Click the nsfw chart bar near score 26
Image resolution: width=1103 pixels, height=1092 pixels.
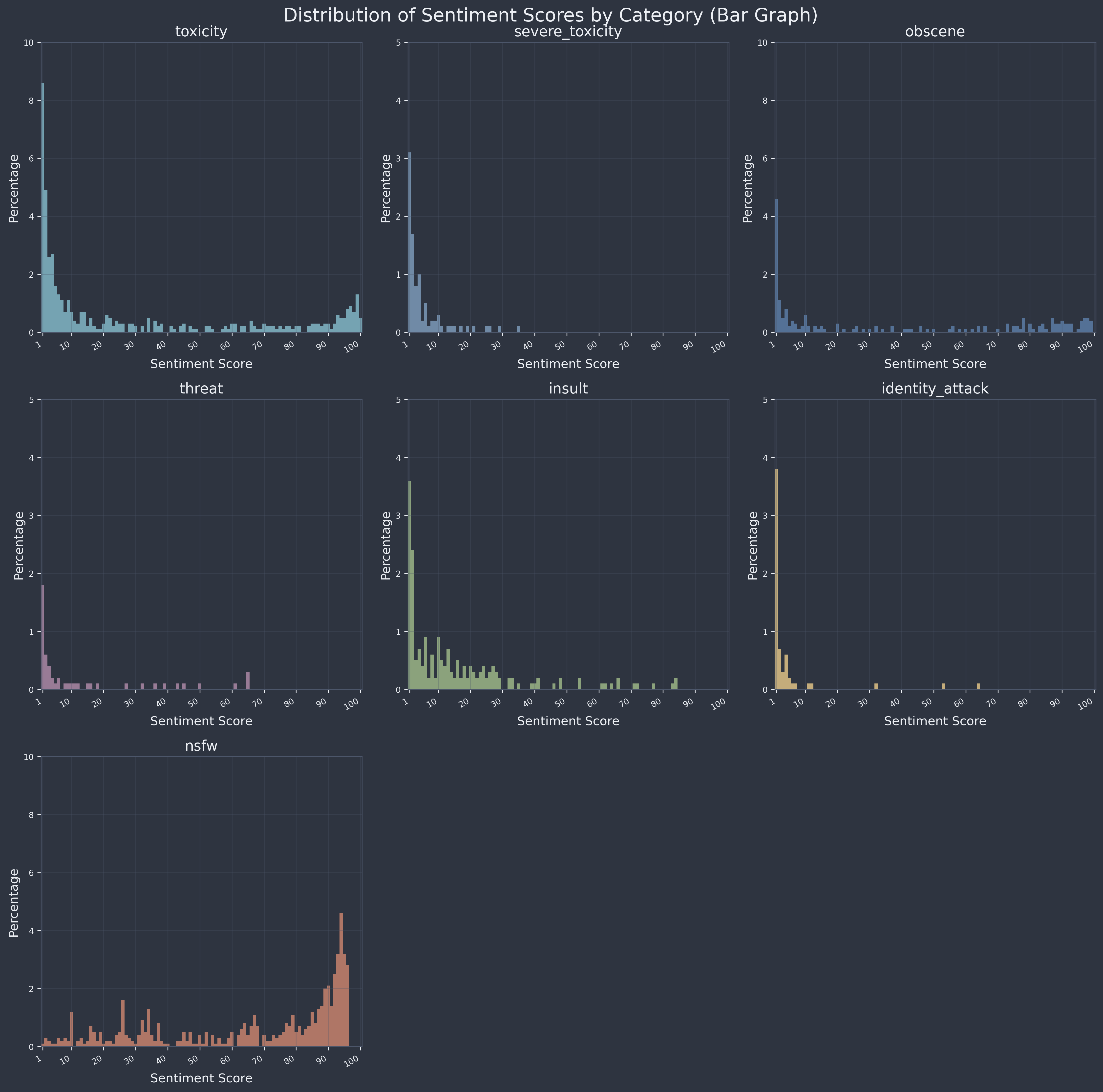pyautogui.click(x=123, y=1024)
